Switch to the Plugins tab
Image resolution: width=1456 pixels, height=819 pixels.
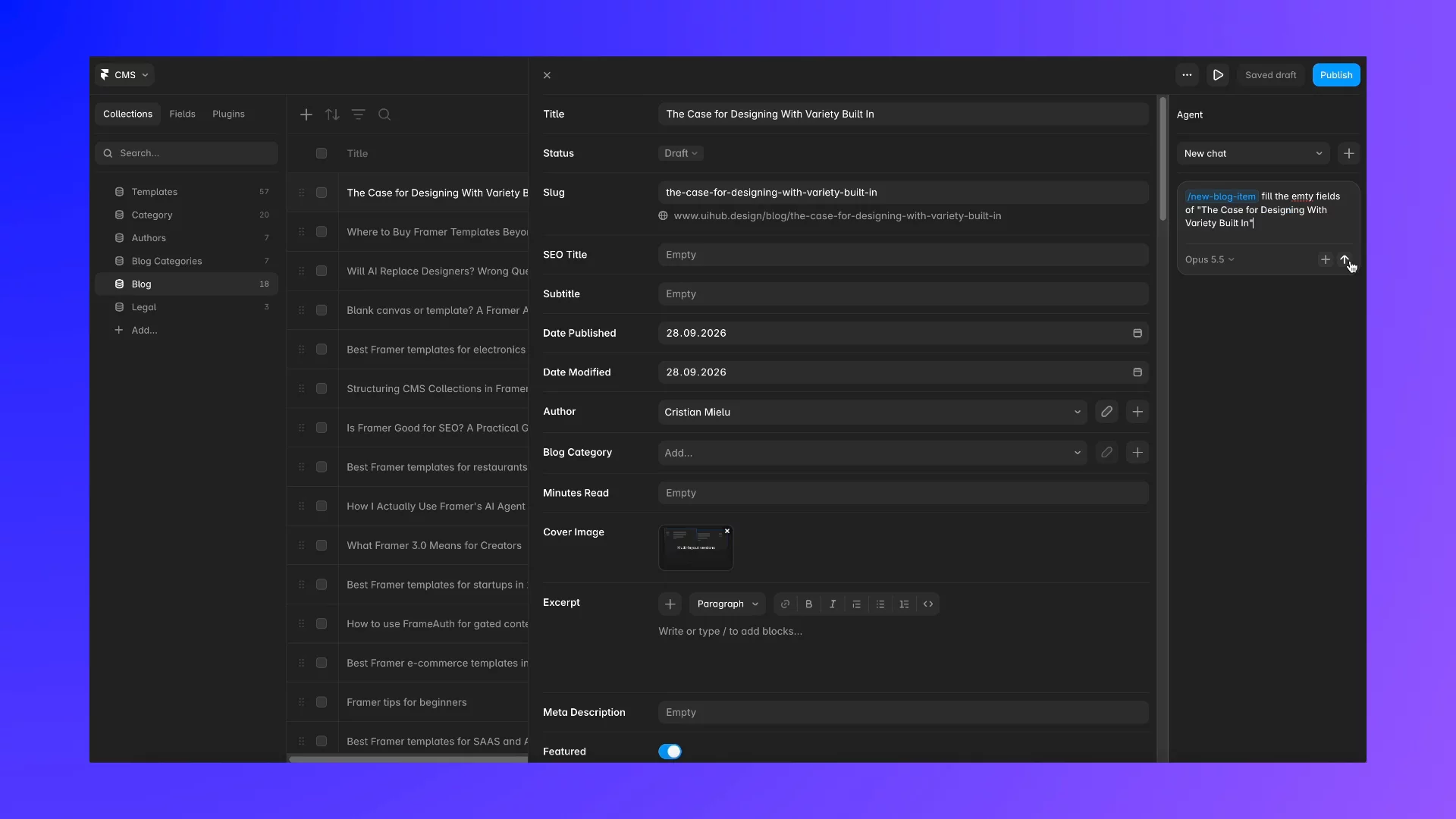click(228, 114)
